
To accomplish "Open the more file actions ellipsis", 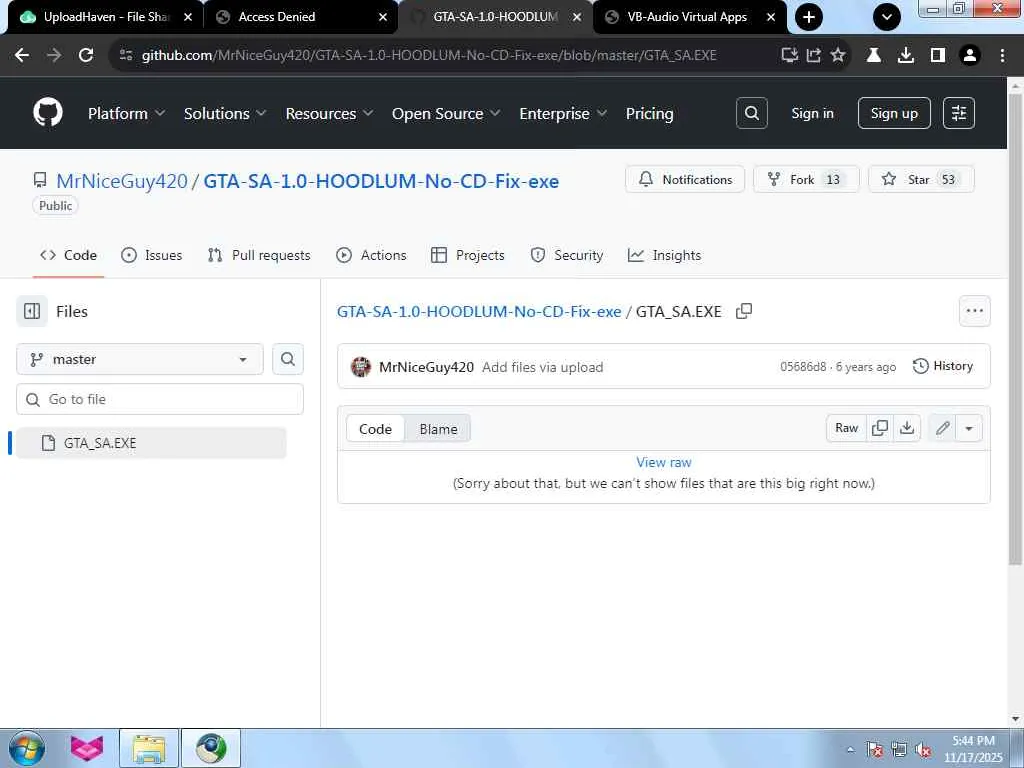I will pos(974,311).
